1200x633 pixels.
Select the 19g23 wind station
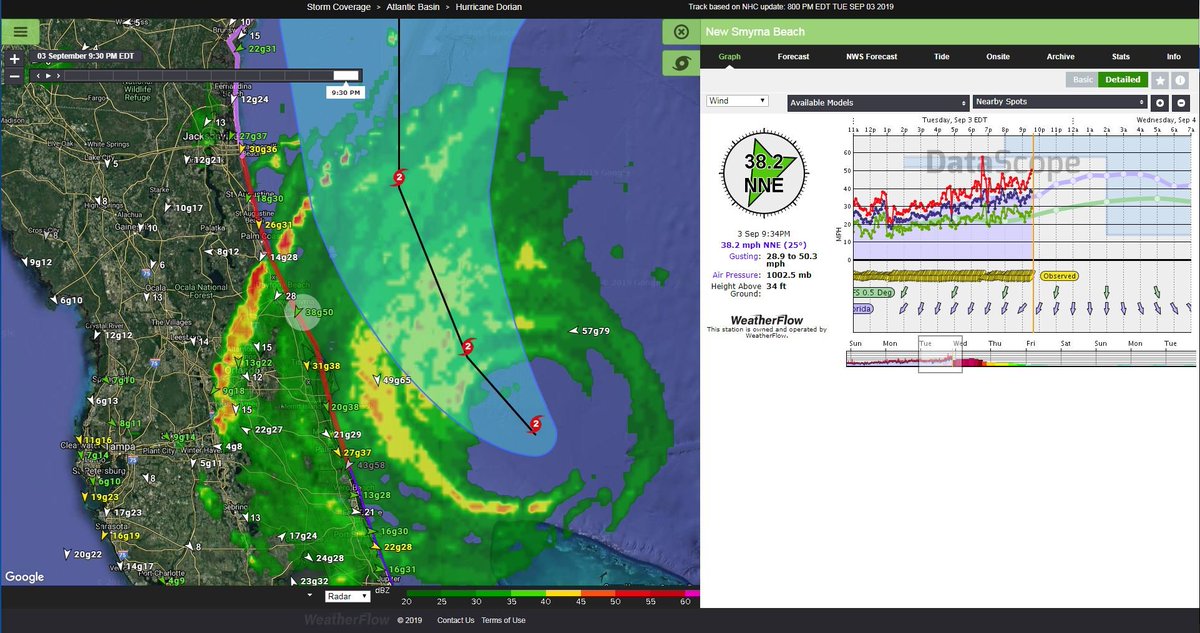point(99,497)
